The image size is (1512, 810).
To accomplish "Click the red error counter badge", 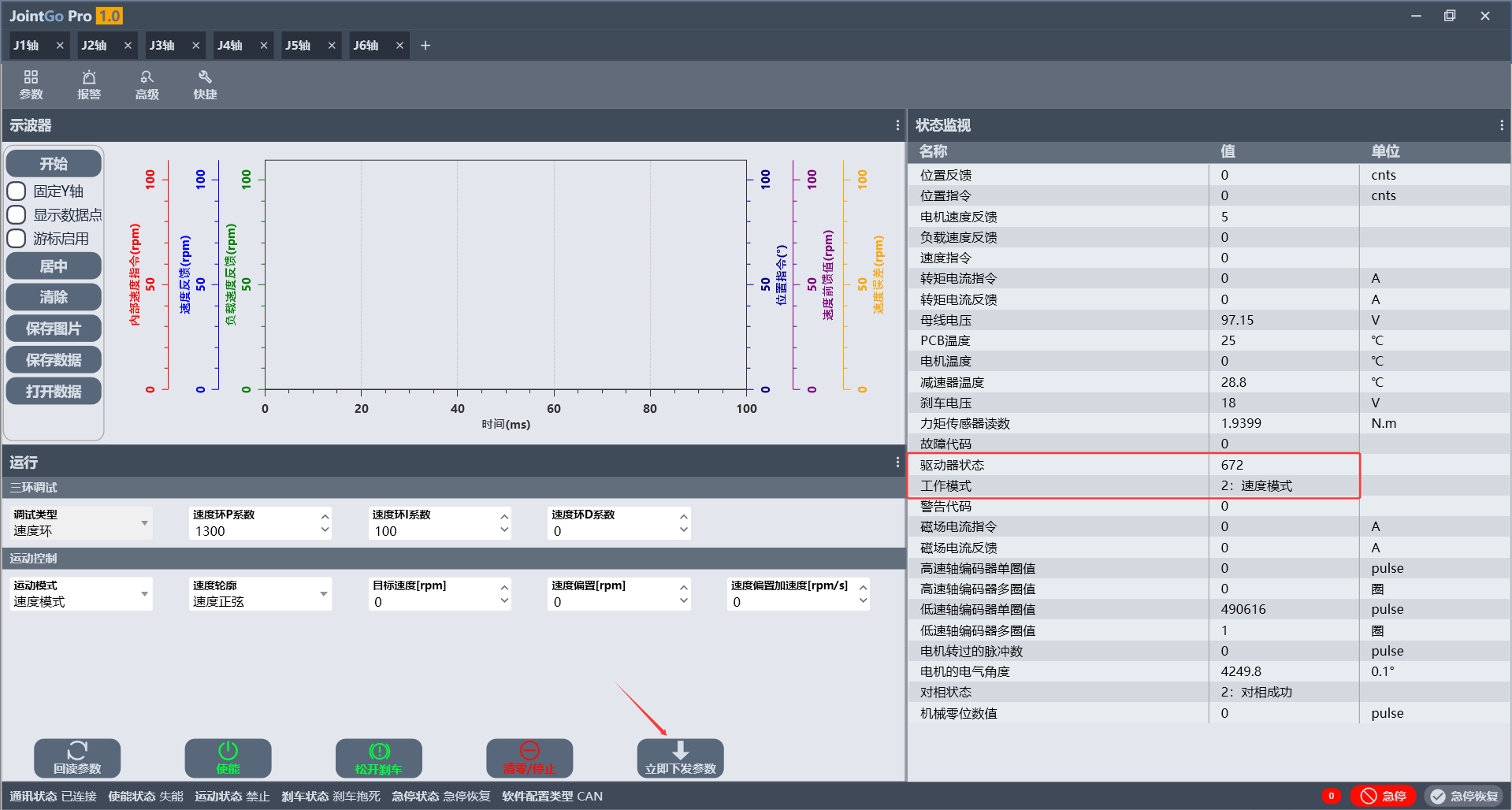I will 1332,796.
